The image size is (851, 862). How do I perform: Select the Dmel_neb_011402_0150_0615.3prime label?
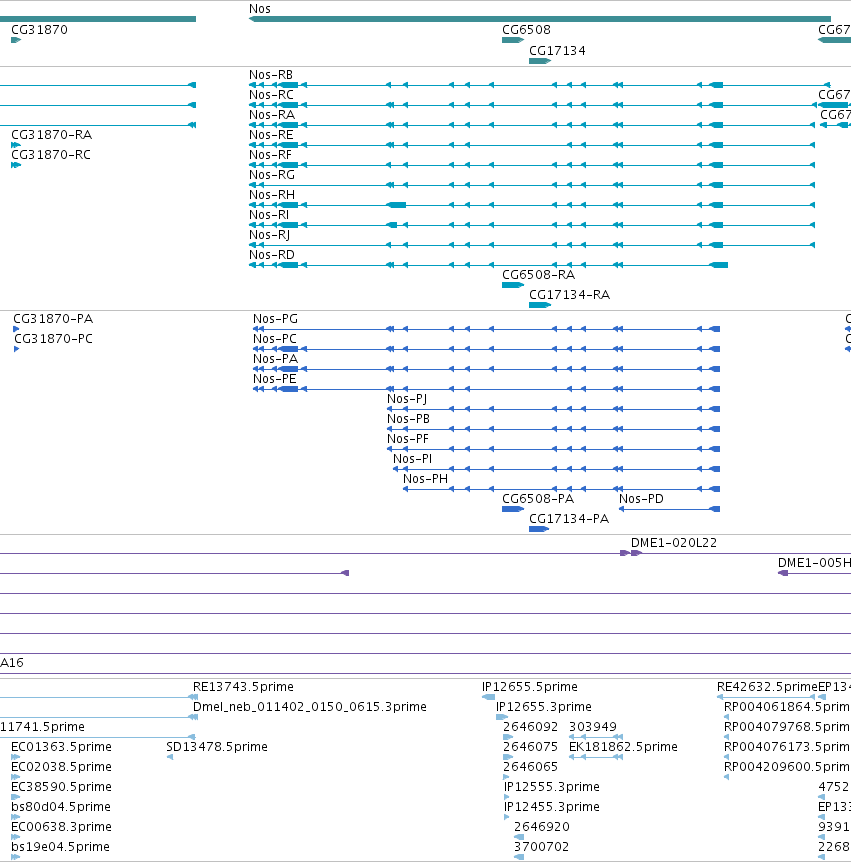(x=310, y=707)
